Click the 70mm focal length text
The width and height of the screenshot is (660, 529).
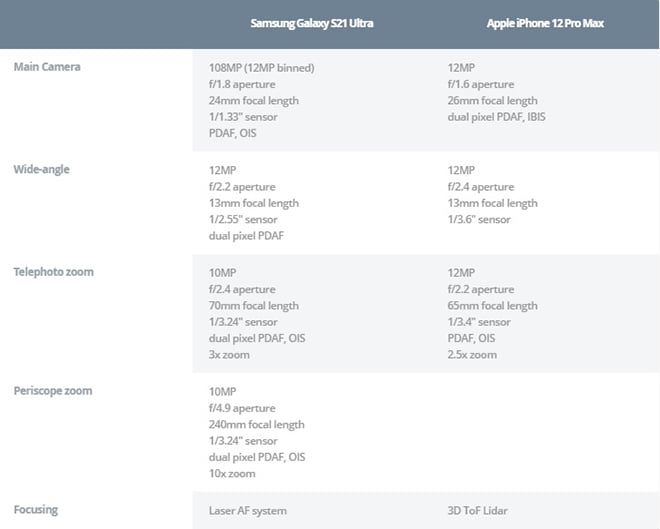[254, 306]
